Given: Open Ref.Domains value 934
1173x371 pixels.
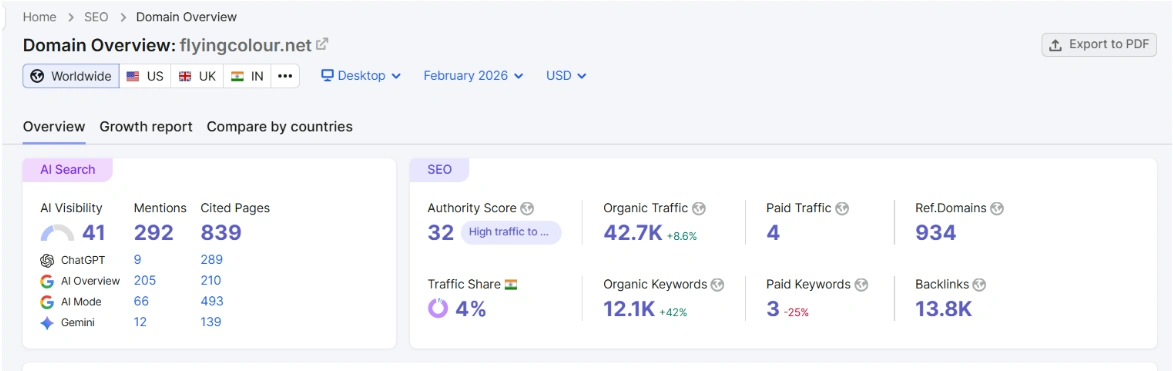Looking at the screenshot, I should point(936,233).
